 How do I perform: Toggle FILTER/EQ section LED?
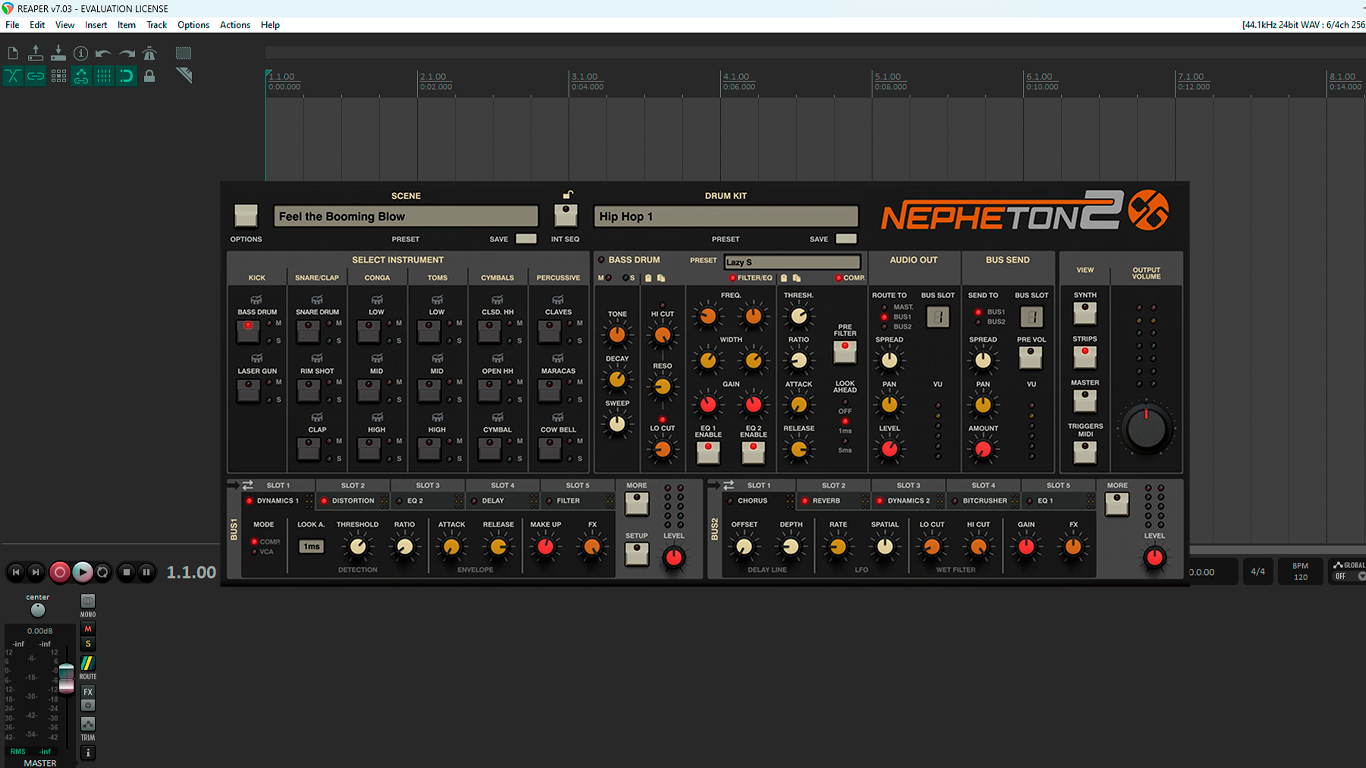click(x=732, y=278)
